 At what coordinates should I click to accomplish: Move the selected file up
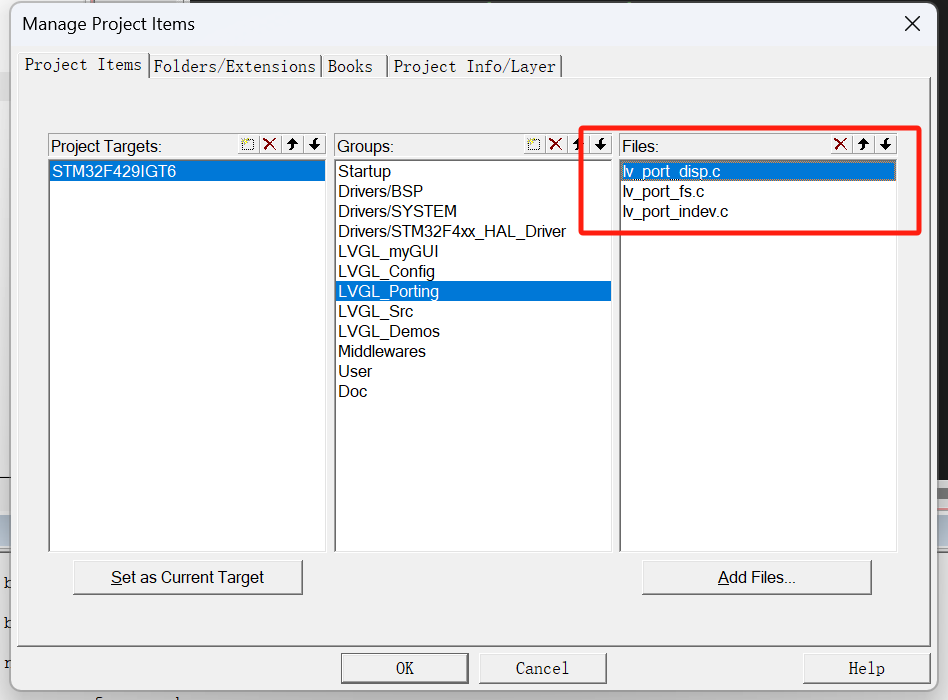pos(863,145)
